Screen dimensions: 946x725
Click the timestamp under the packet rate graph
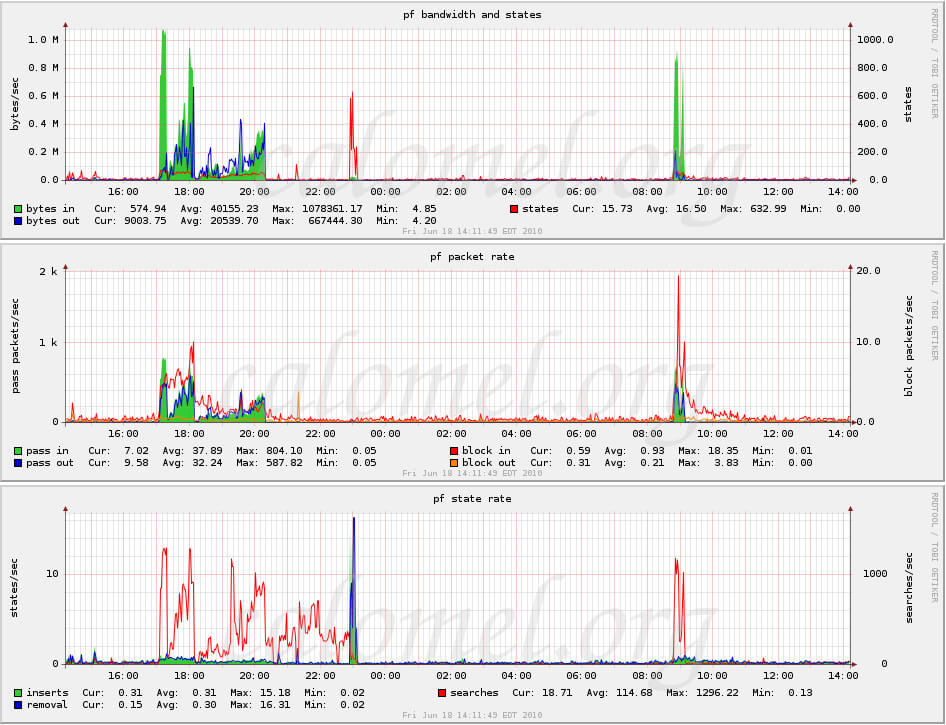pyautogui.click(x=472, y=473)
